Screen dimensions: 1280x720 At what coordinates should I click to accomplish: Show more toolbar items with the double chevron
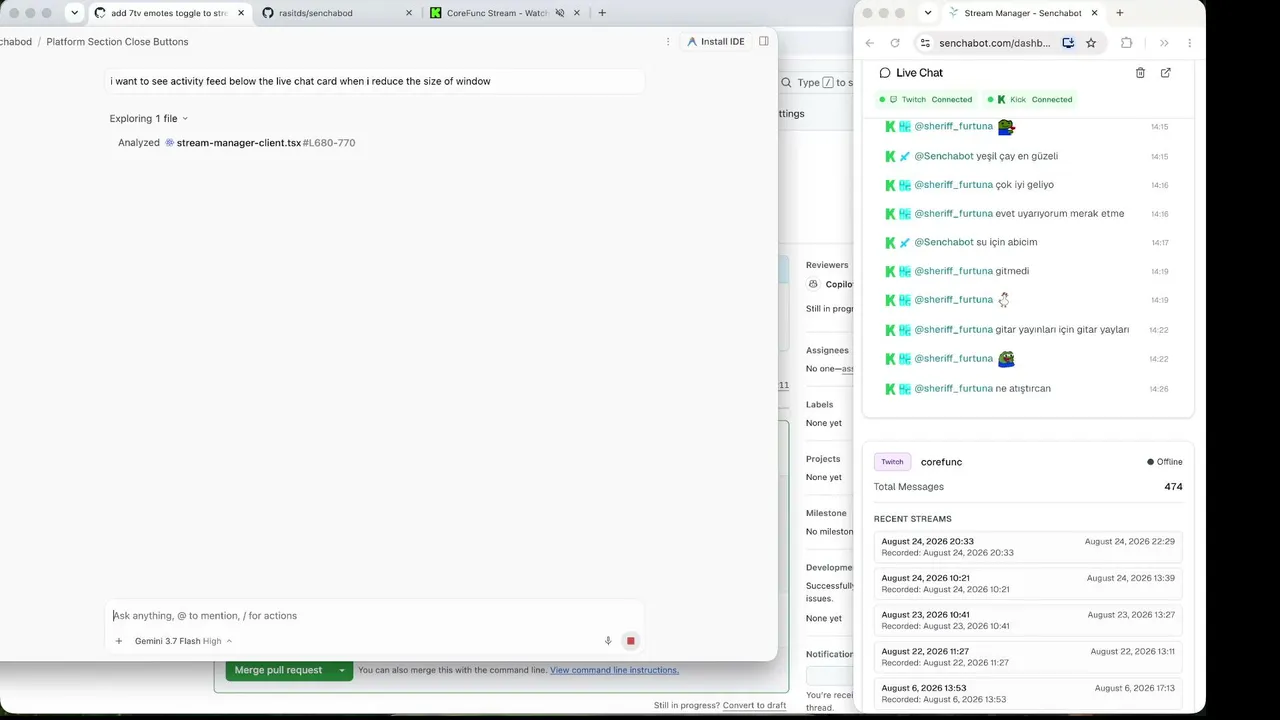1164,43
